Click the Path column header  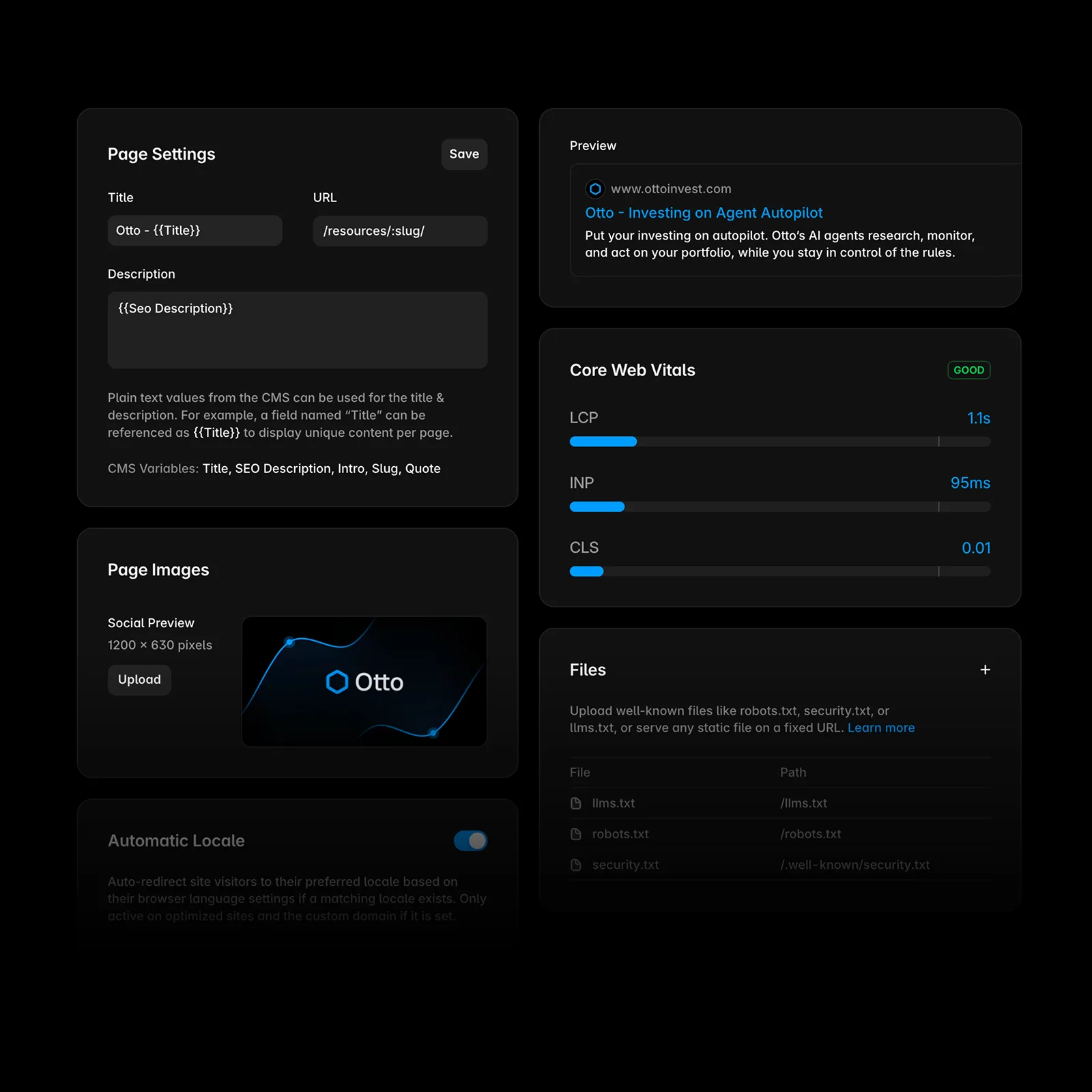pos(793,773)
